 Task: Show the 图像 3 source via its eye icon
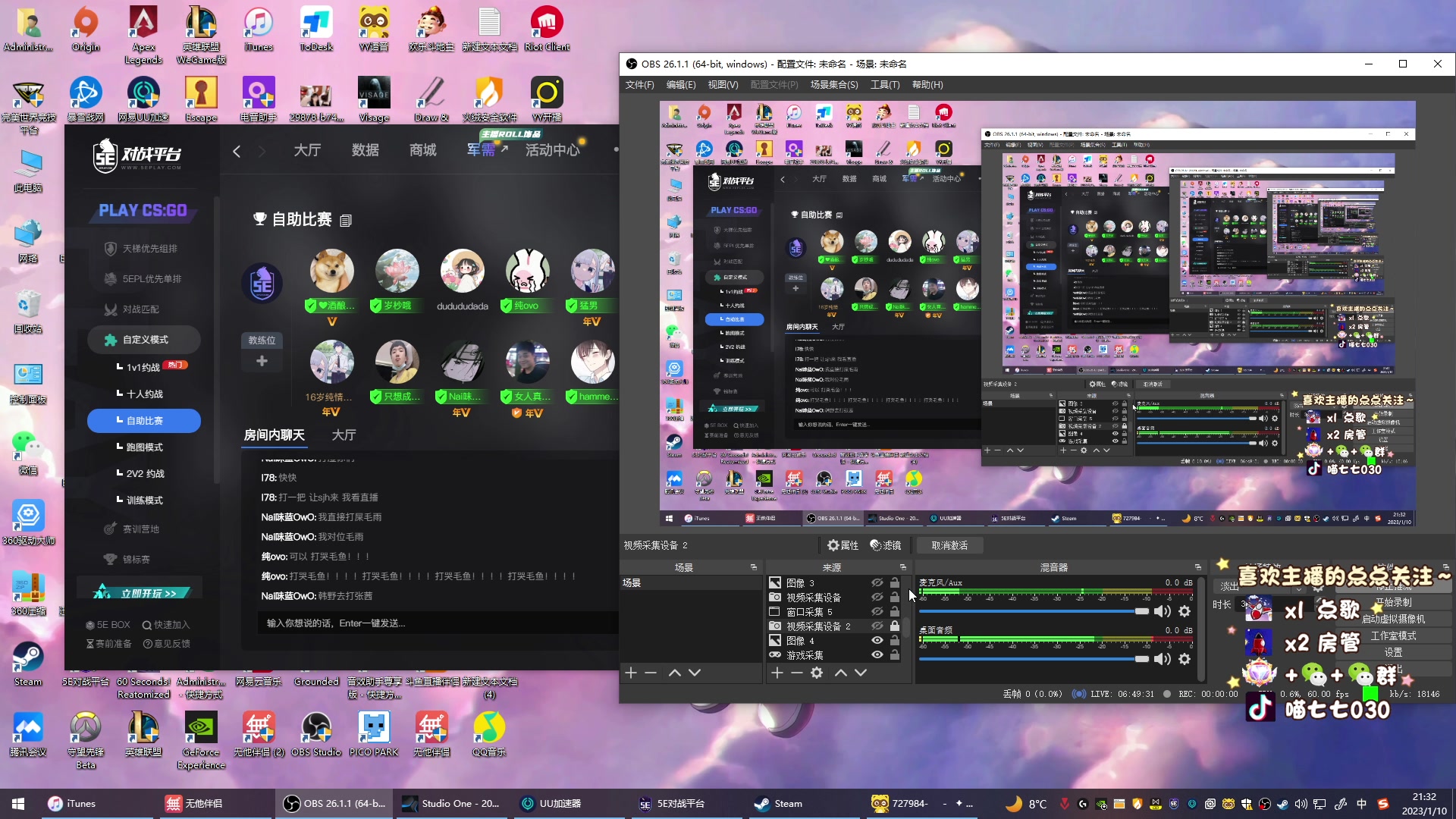coord(877,583)
